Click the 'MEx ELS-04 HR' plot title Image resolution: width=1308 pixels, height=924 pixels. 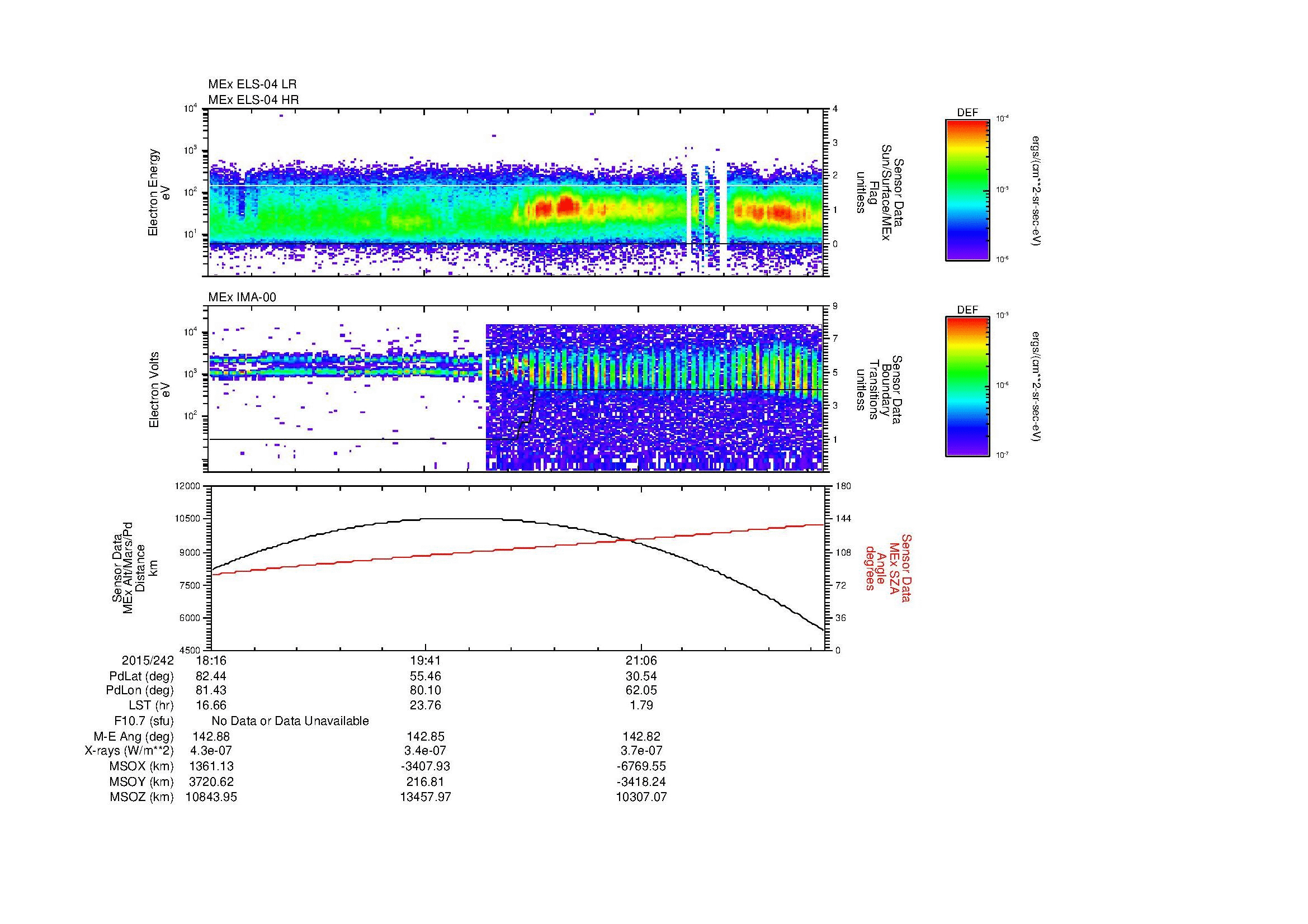point(253,99)
